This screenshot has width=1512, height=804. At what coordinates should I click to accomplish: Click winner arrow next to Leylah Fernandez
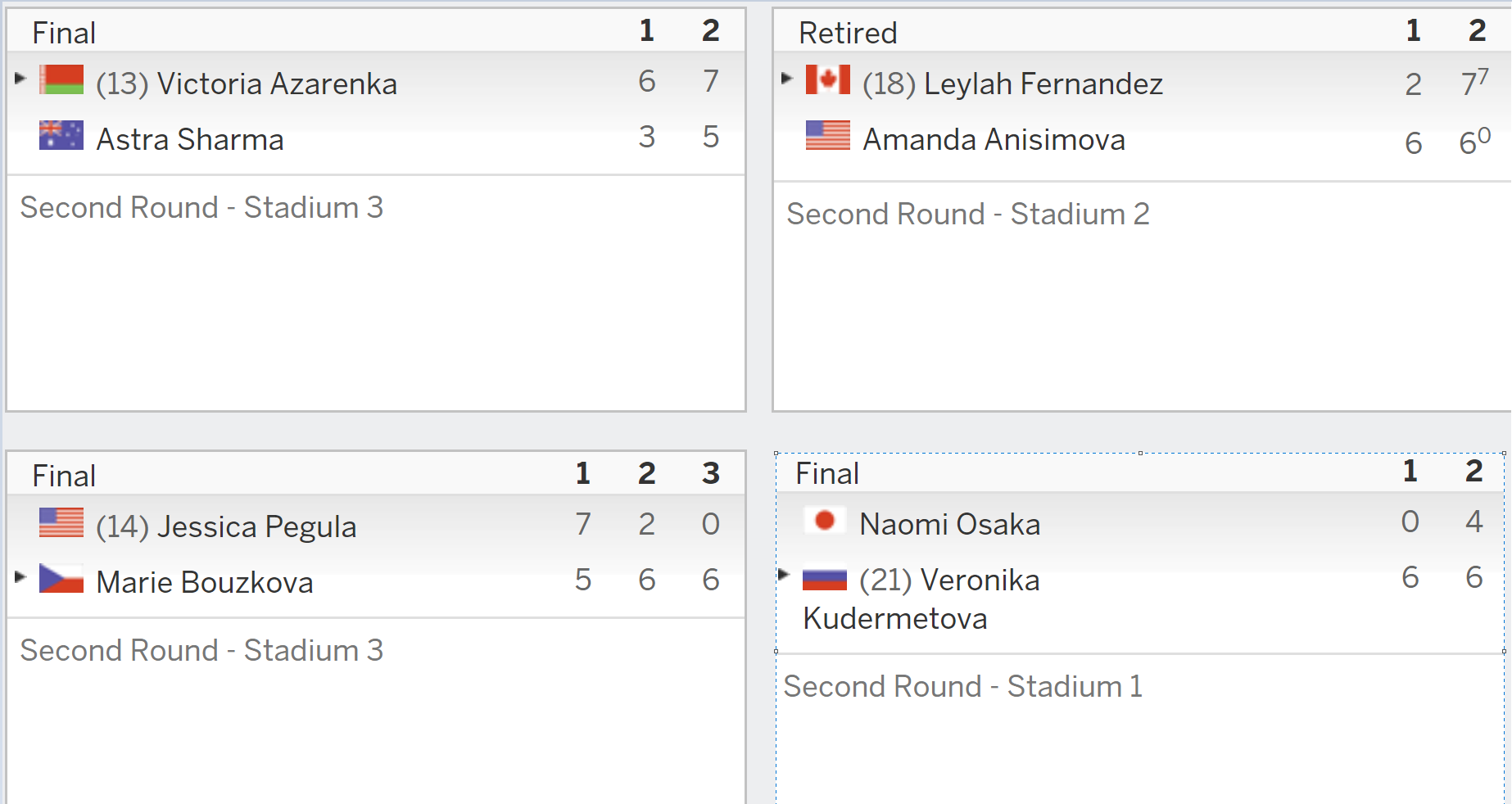[x=787, y=79]
